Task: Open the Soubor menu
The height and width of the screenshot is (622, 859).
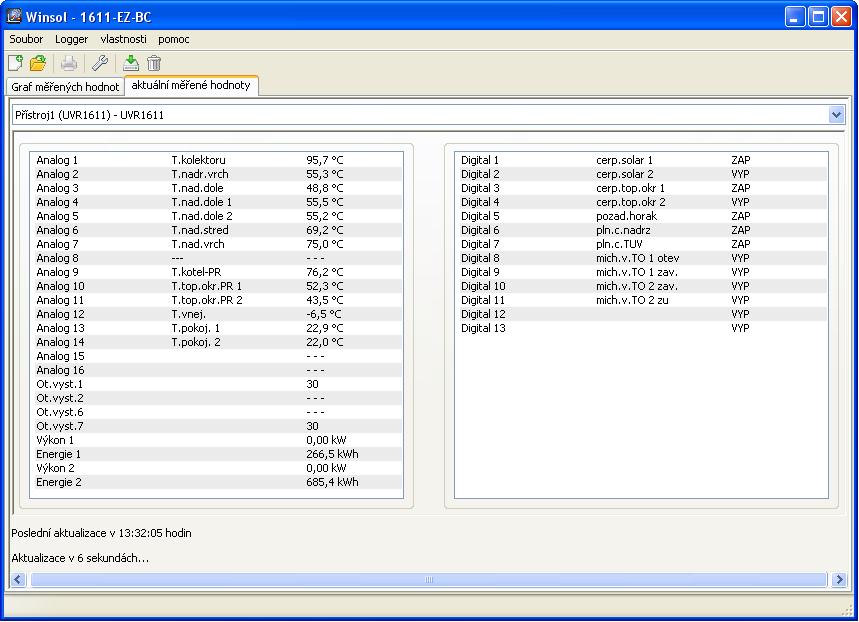Action: (26, 39)
